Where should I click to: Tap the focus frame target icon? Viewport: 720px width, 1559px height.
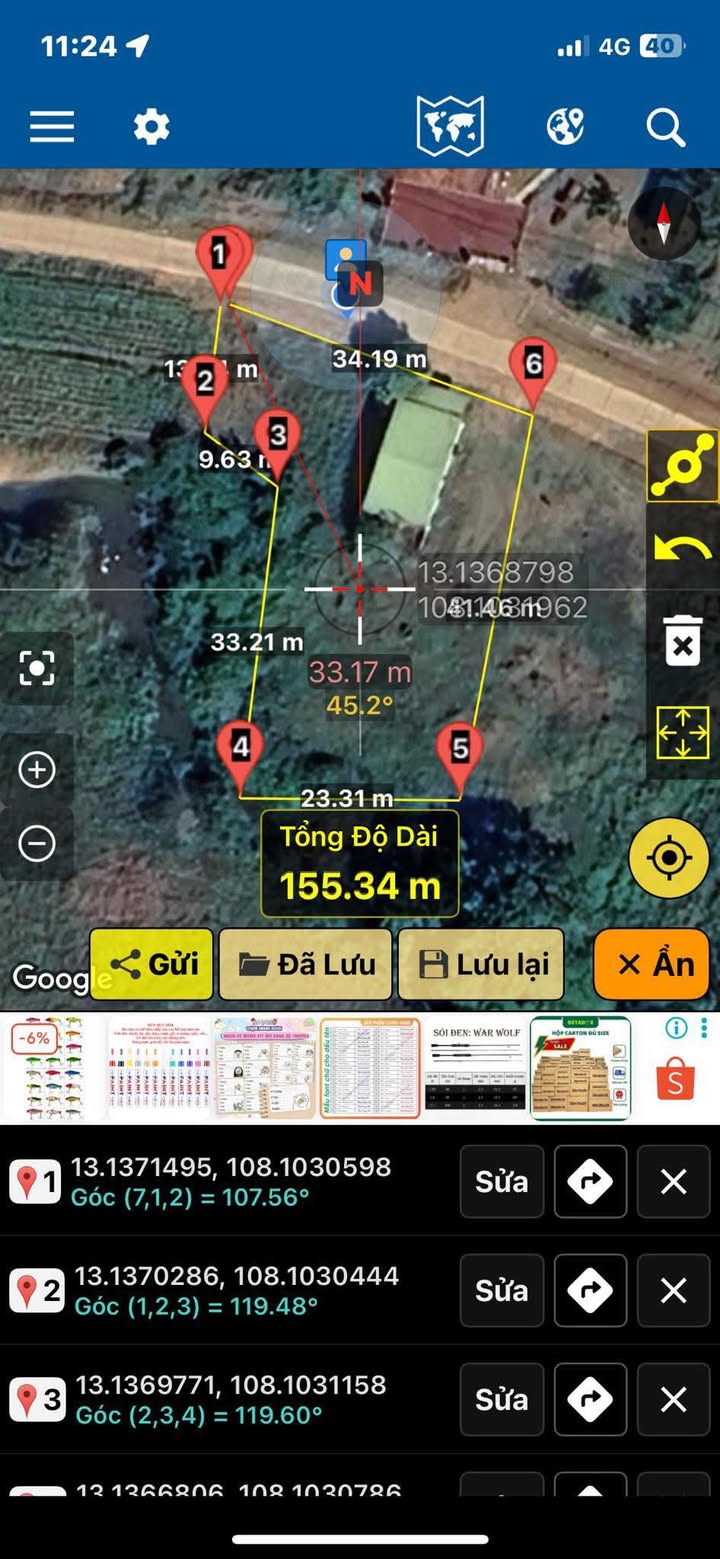click(x=37, y=668)
